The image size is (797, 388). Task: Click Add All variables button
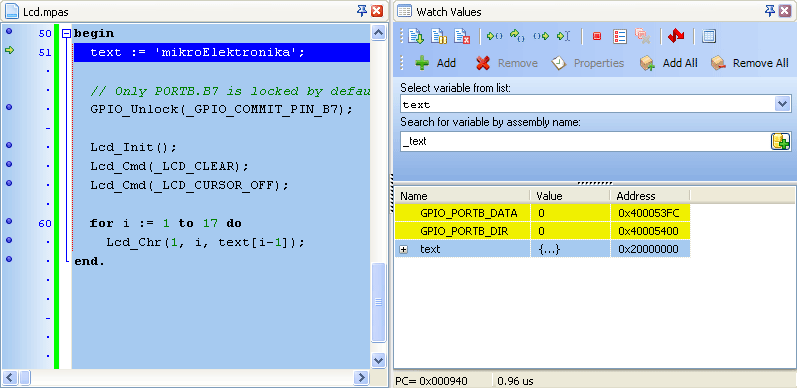[x=668, y=63]
